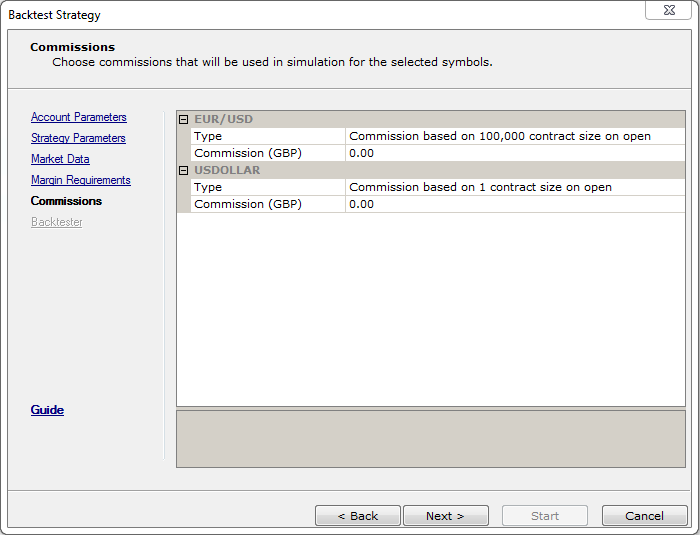Collapse the USDOLLAR section

(183, 171)
